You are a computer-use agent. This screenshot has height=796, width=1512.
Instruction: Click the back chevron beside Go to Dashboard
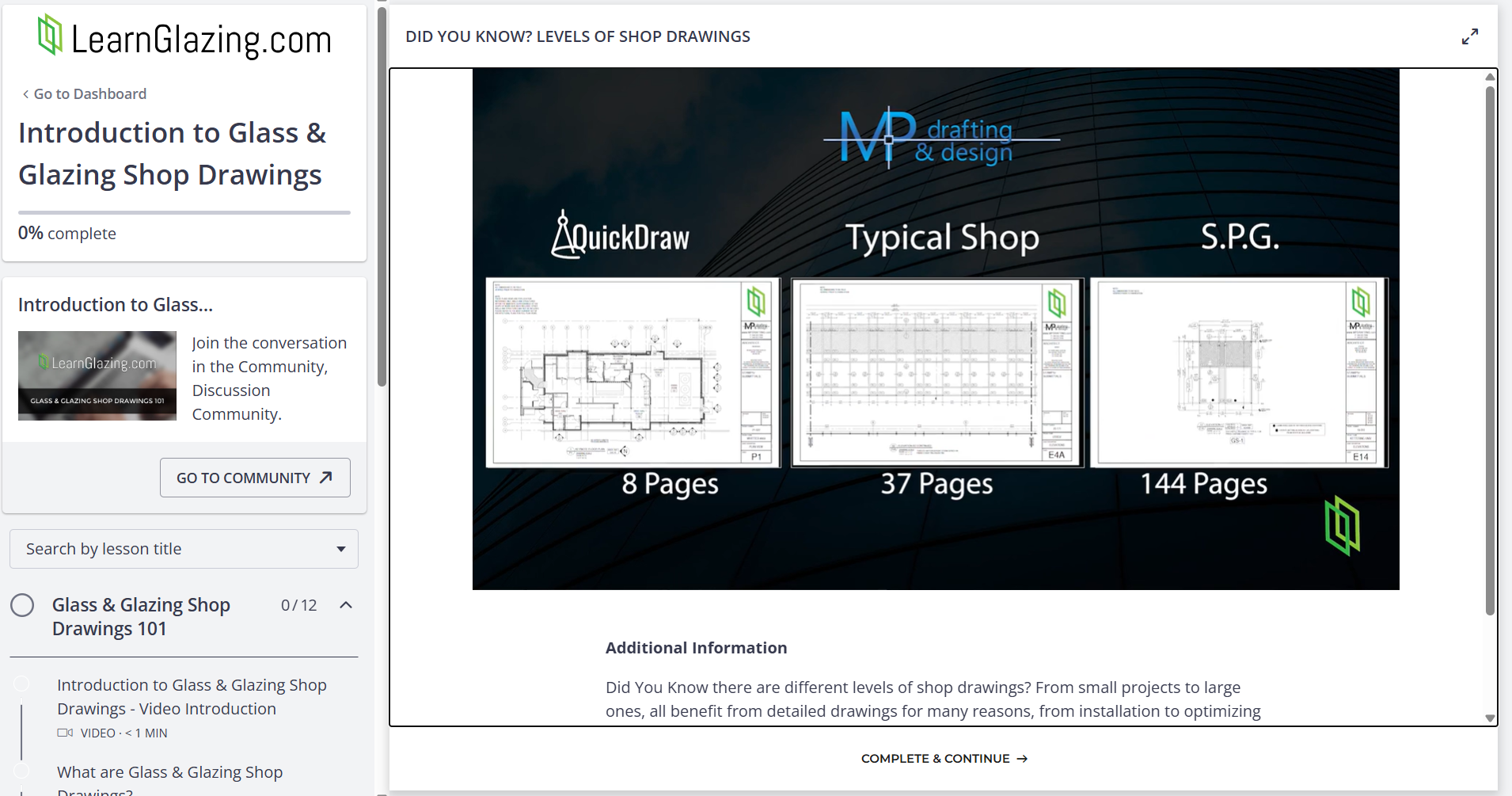coord(25,94)
